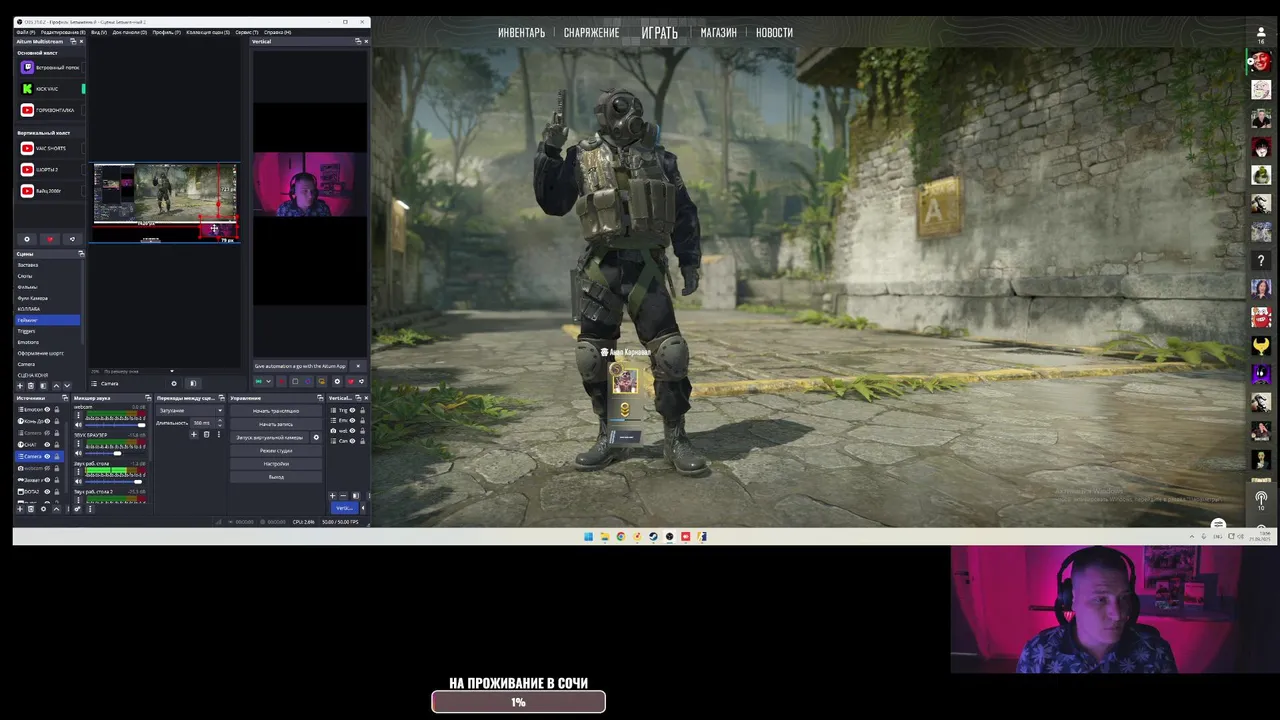Adjust the Звук раб. стола volume slider
This screenshot has width=1280, height=720.
[115, 482]
